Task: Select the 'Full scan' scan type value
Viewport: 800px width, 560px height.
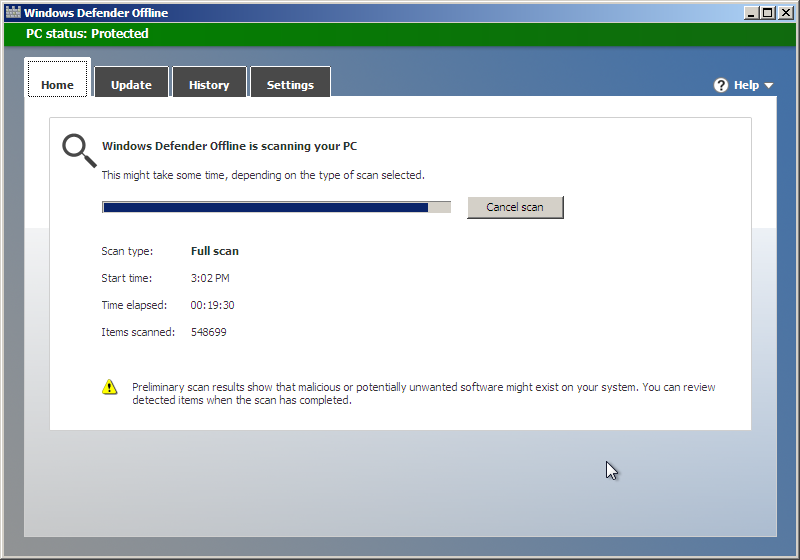Action: (215, 251)
